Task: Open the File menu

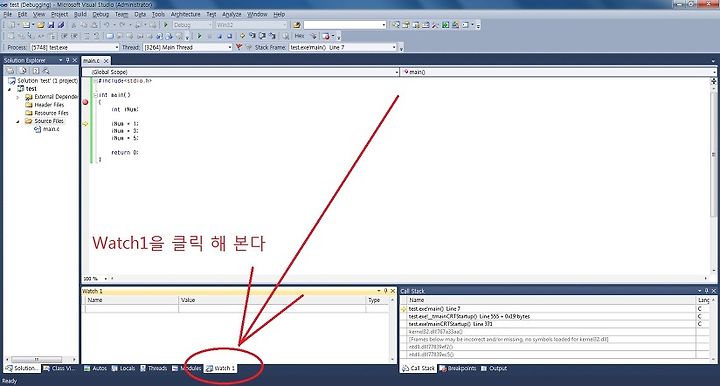Action: point(8,14)
